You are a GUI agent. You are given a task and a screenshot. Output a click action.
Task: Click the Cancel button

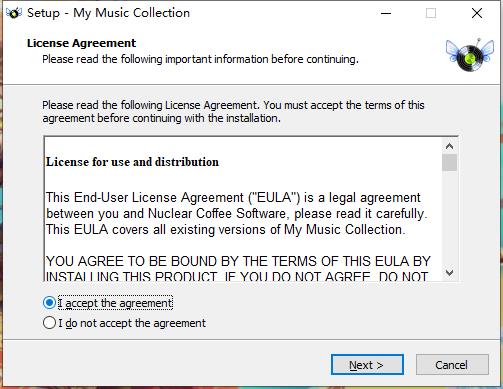pyautogui.click(x=452, y=365)
